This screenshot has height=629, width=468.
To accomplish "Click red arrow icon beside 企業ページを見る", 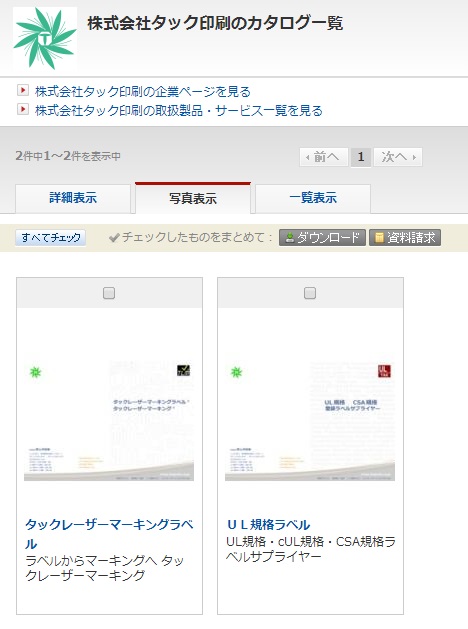I will (23, 91).
